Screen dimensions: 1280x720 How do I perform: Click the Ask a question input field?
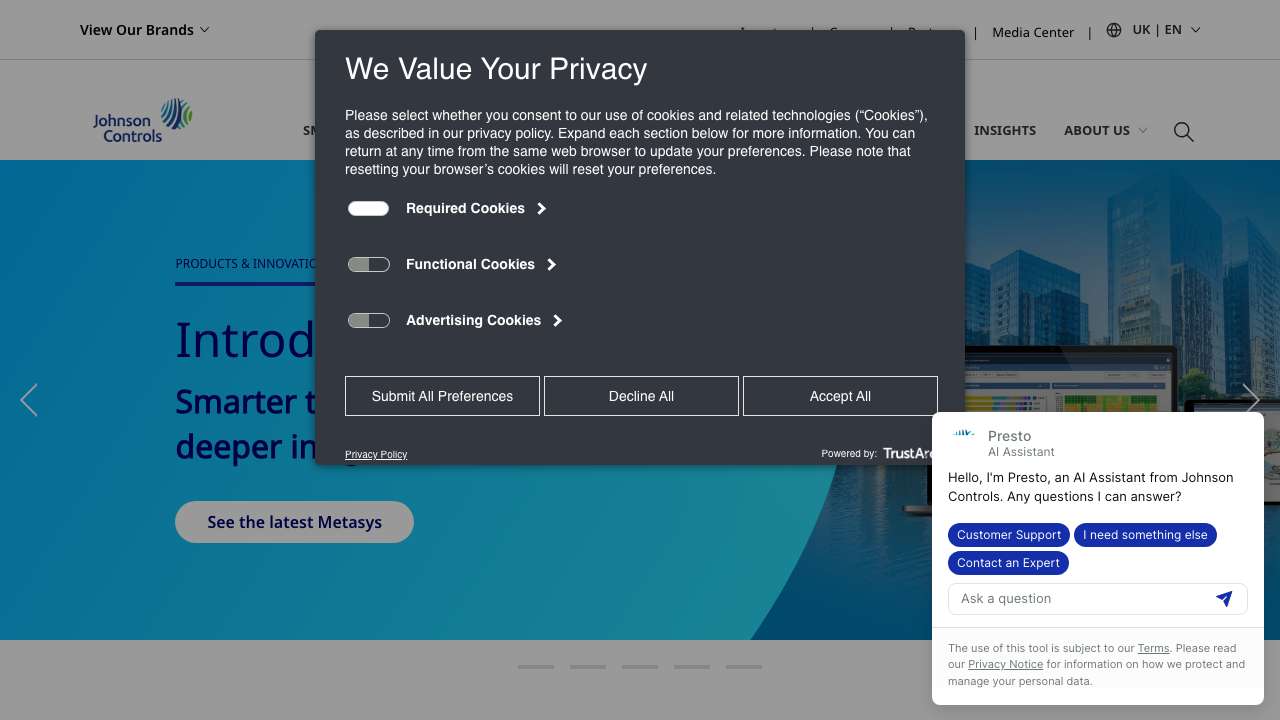[1080, 598]
